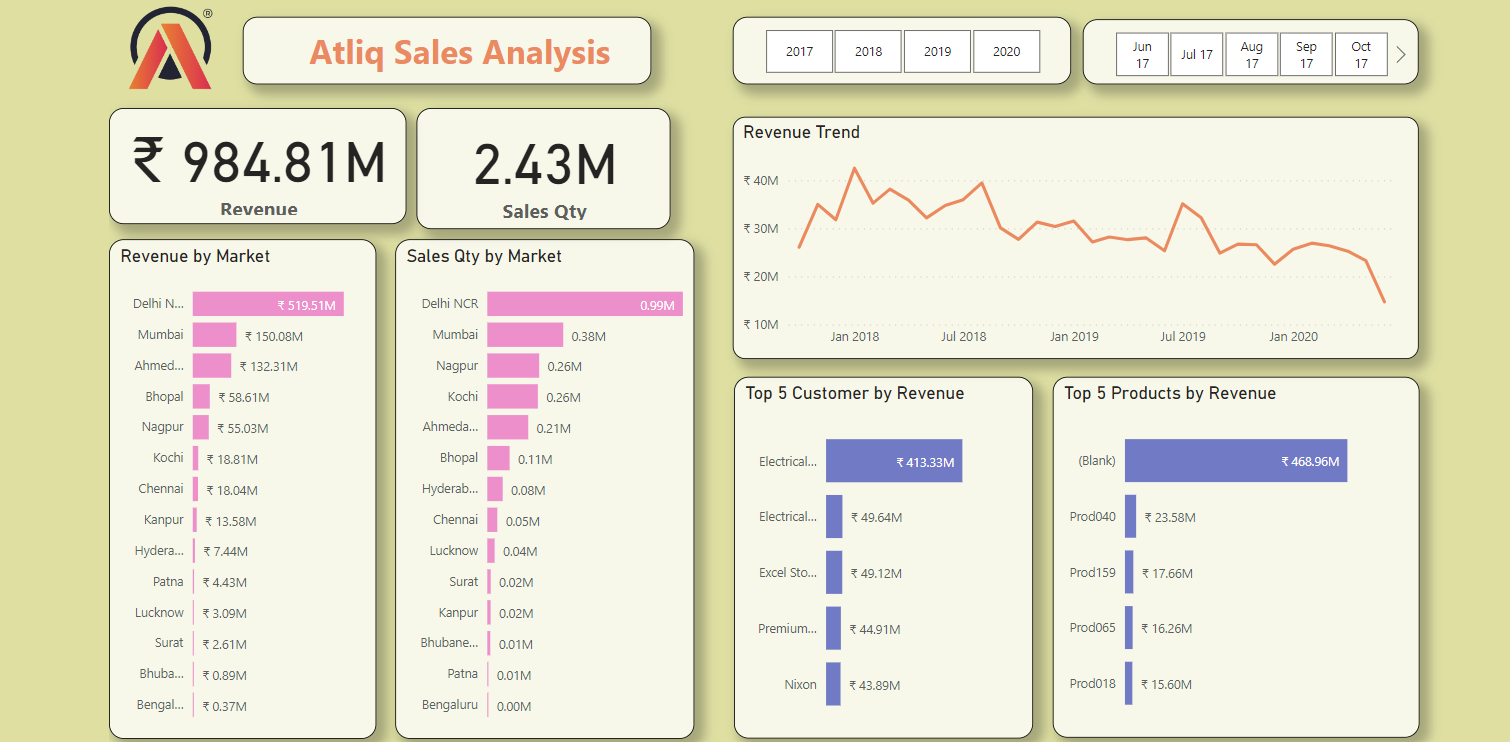The width and height of the screenshot is (1510, 742).
Task: Select Jun 17 month slicer tile
Action: [1142, 54]
